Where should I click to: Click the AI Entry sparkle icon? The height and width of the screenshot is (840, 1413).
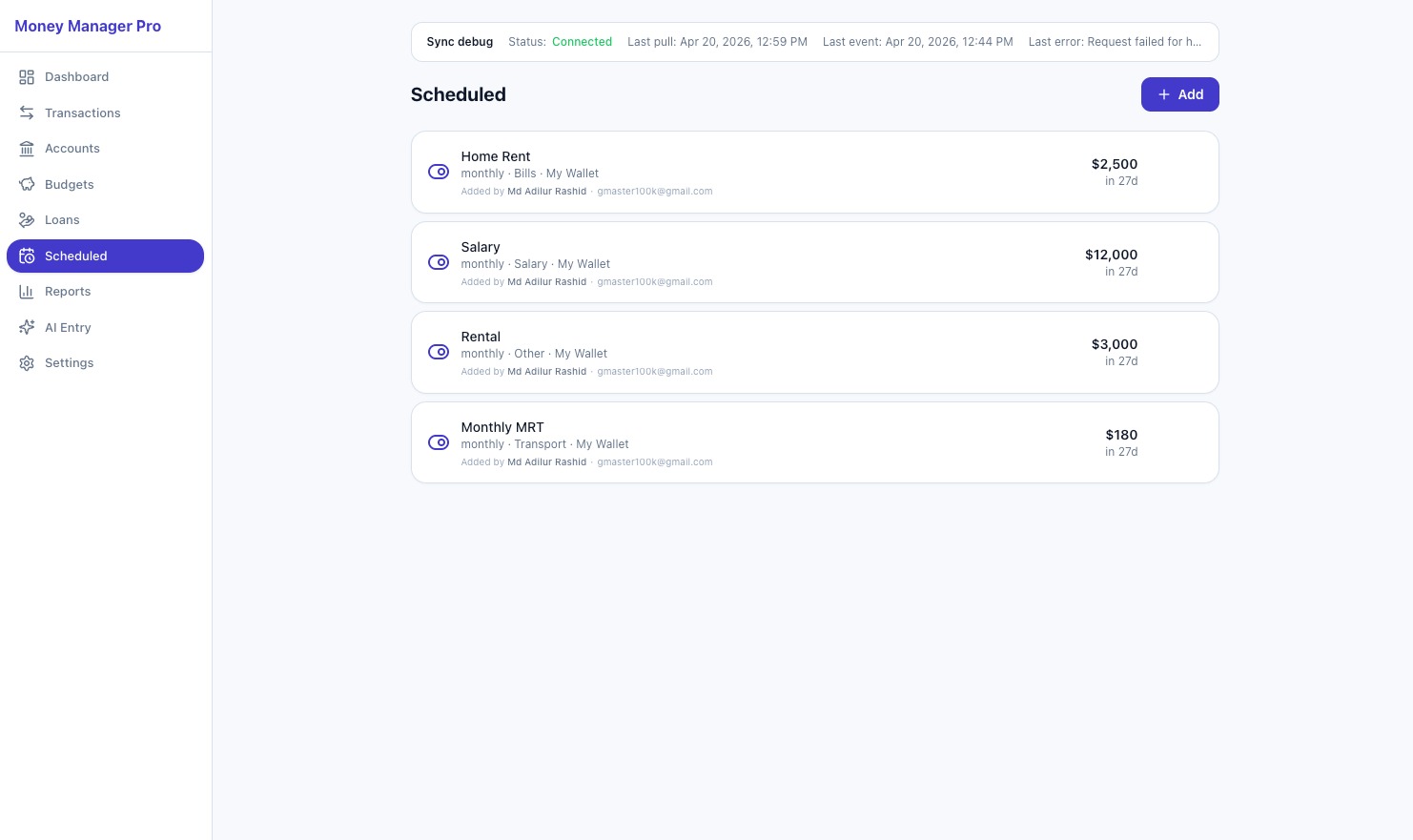coord(27,327)
